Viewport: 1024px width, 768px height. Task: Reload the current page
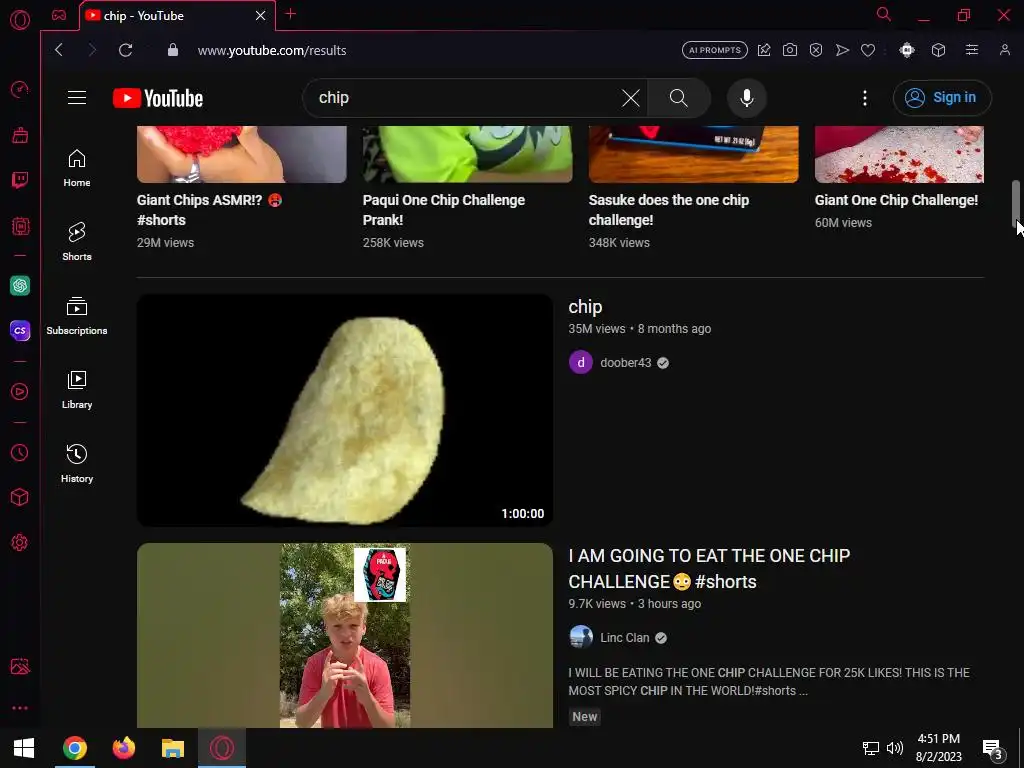pyautogui.click(x=125, y=50)
